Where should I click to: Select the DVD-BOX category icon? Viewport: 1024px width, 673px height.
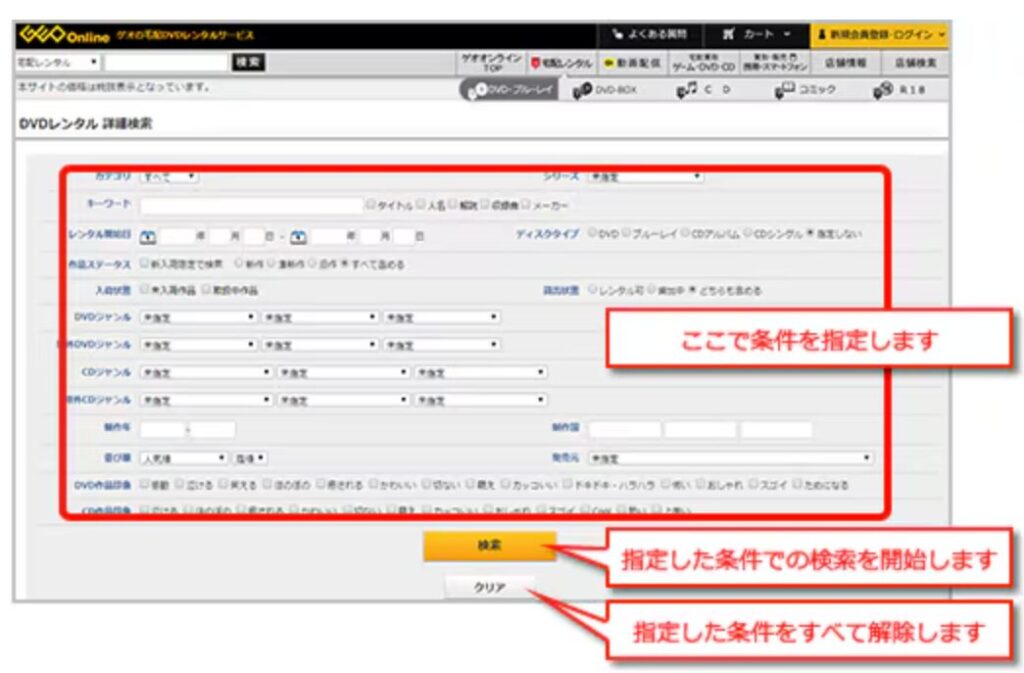583,90
